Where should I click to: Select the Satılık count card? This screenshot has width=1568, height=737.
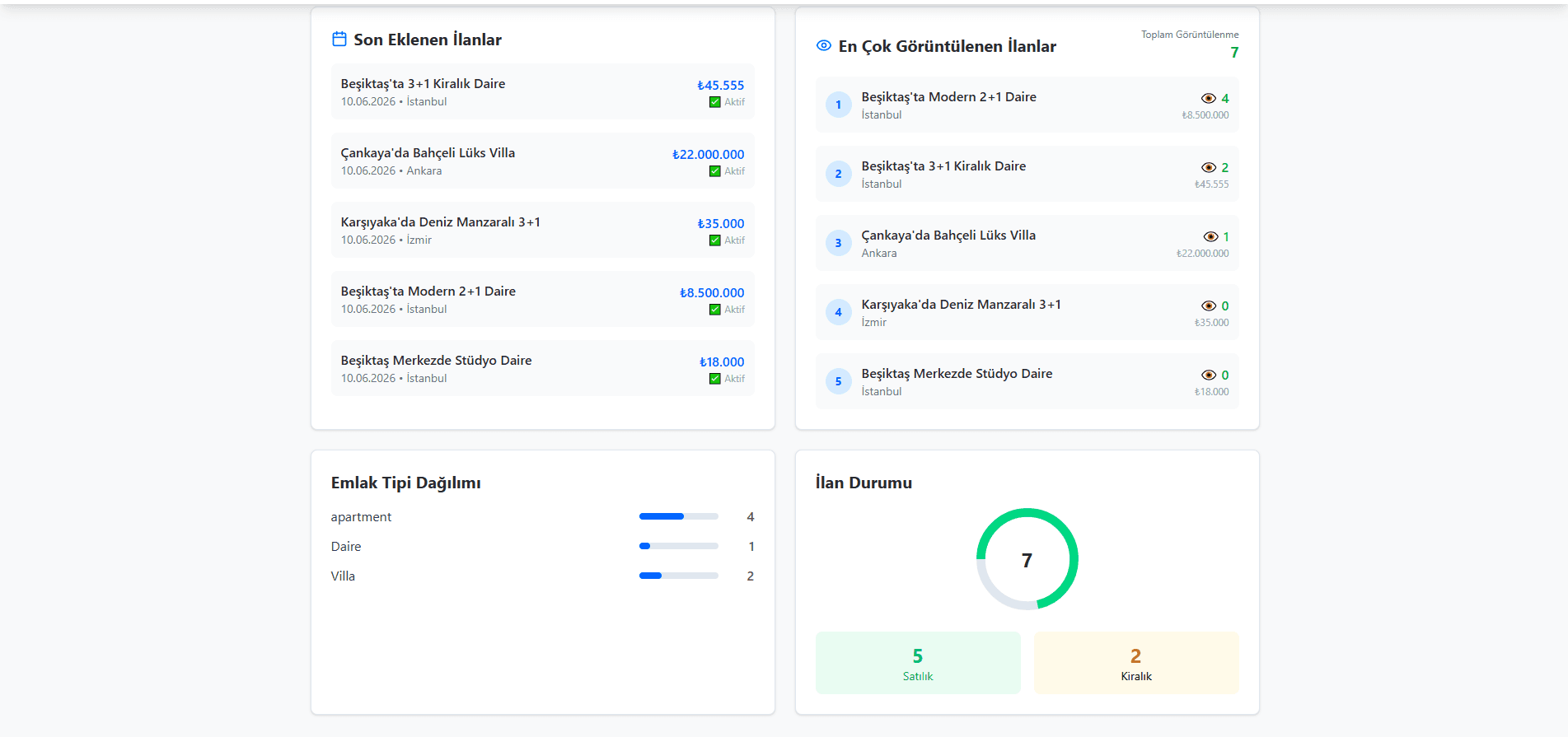[918, 663]
